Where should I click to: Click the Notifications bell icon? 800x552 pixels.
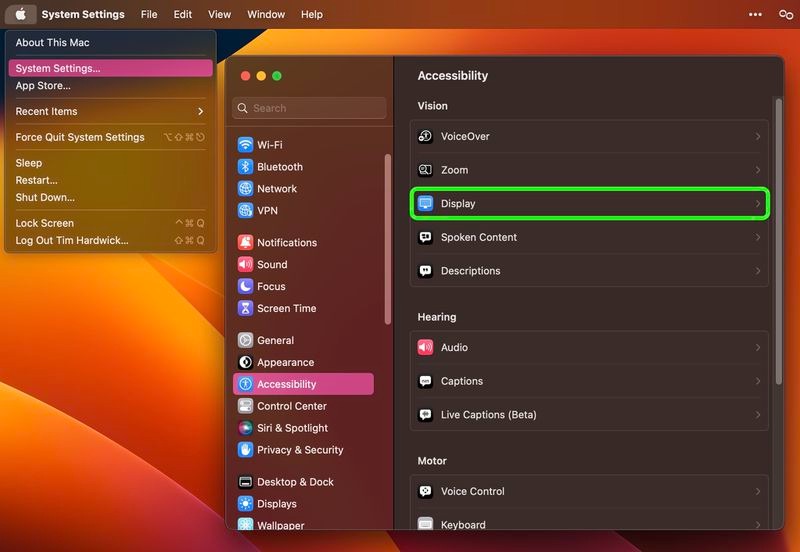coord(245,242)
